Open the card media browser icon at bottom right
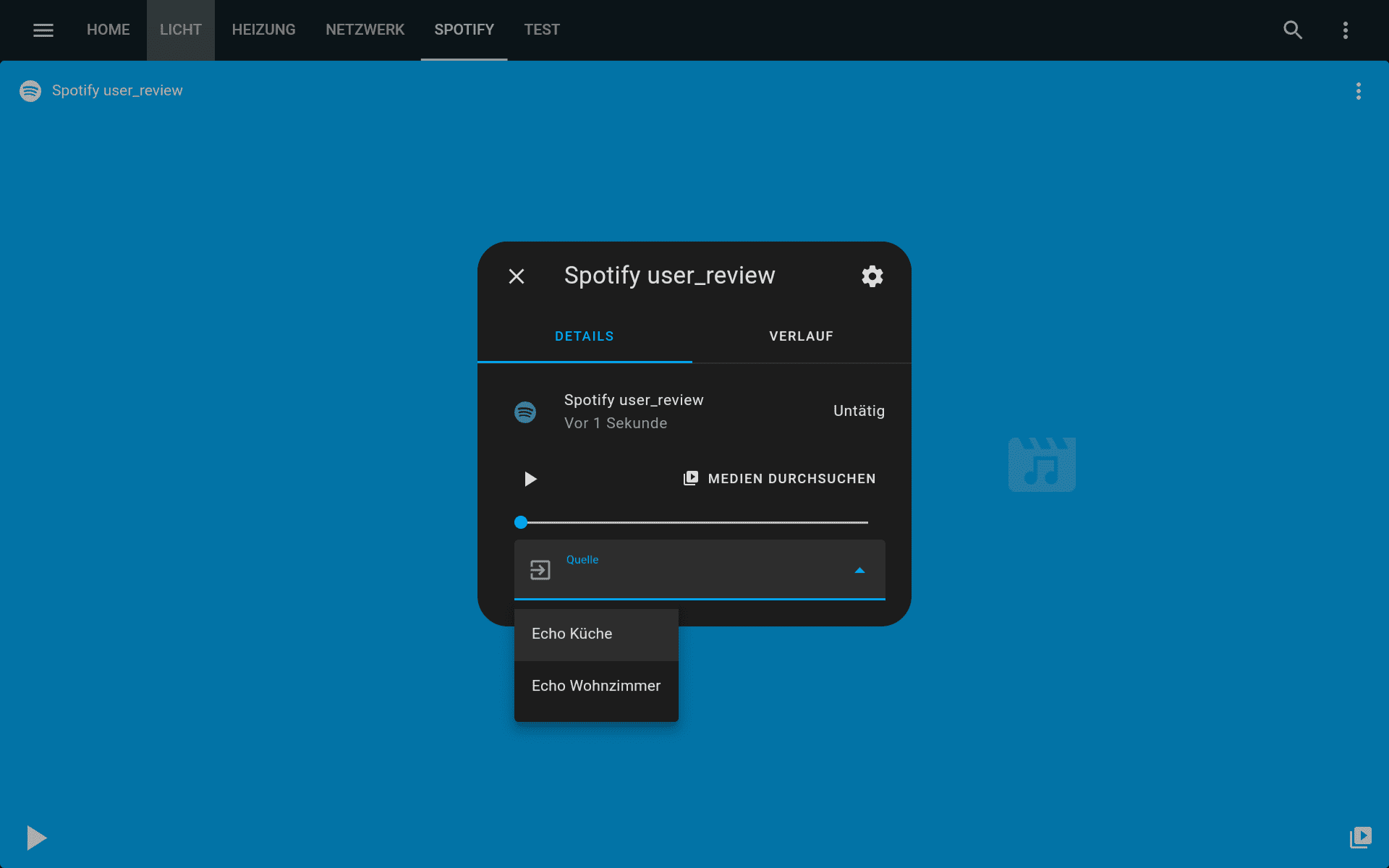 click(x=1361, y=838)
